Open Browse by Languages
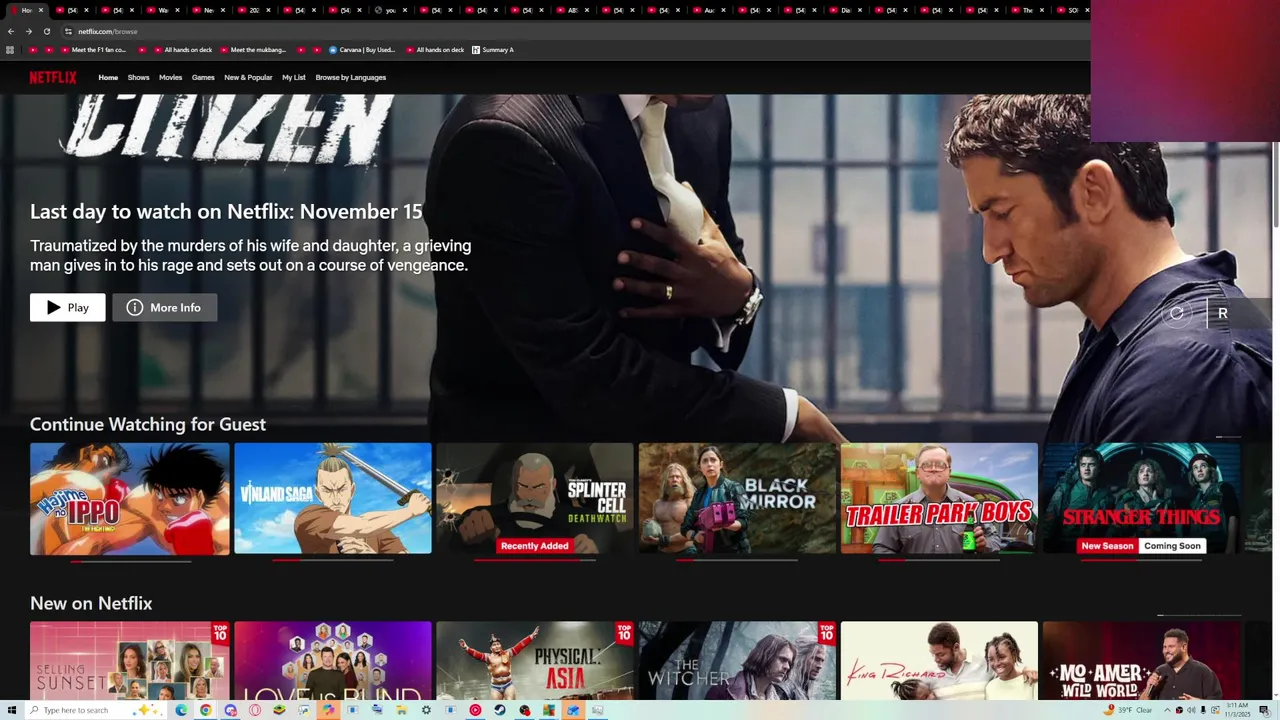1280x720 pixels. tap(351, 77)
